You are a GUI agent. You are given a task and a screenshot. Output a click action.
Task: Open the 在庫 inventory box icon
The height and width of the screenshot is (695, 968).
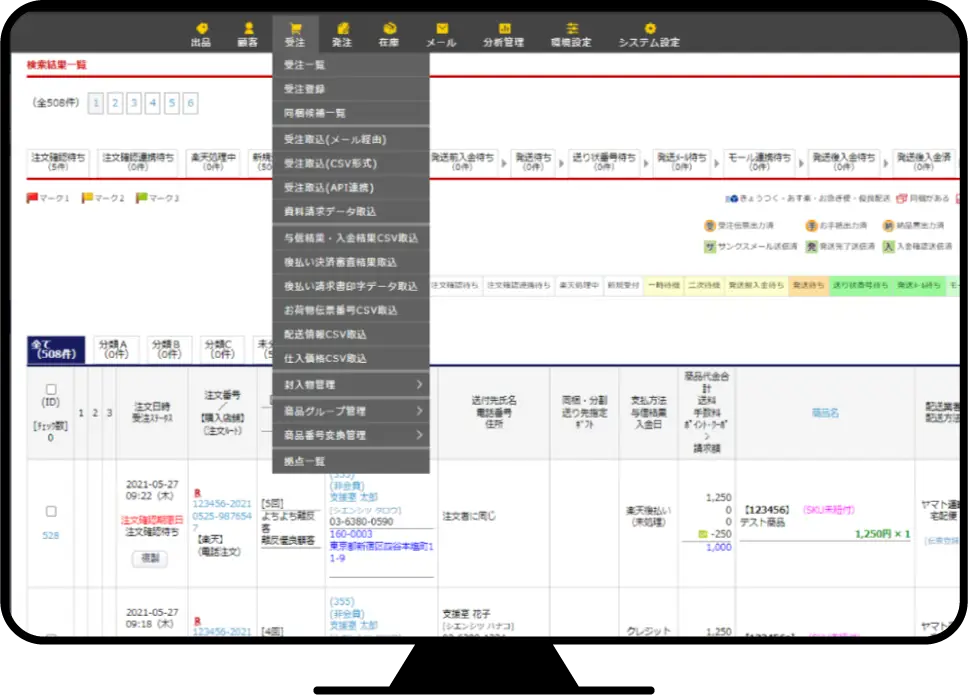390,29
